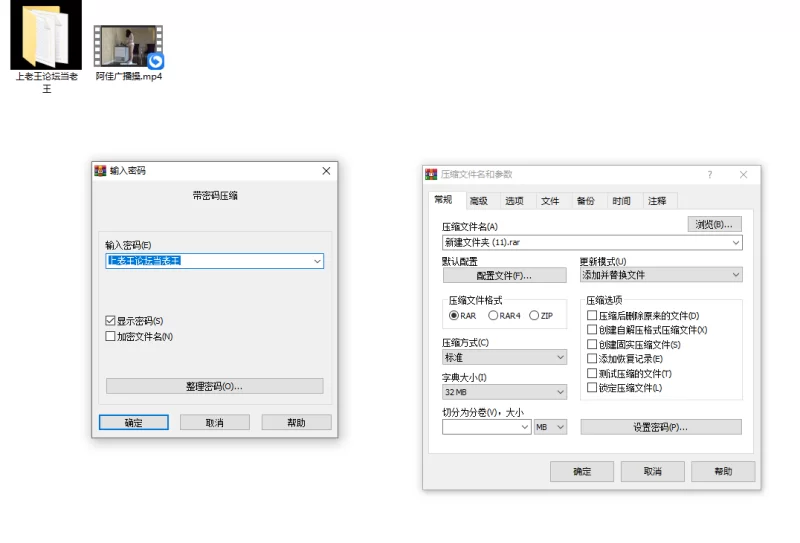This screenshot has height=543, width=800.
Task: Click WinRAR icon in 压缩文件名和参数 title bar
Action: click(432, 174)
